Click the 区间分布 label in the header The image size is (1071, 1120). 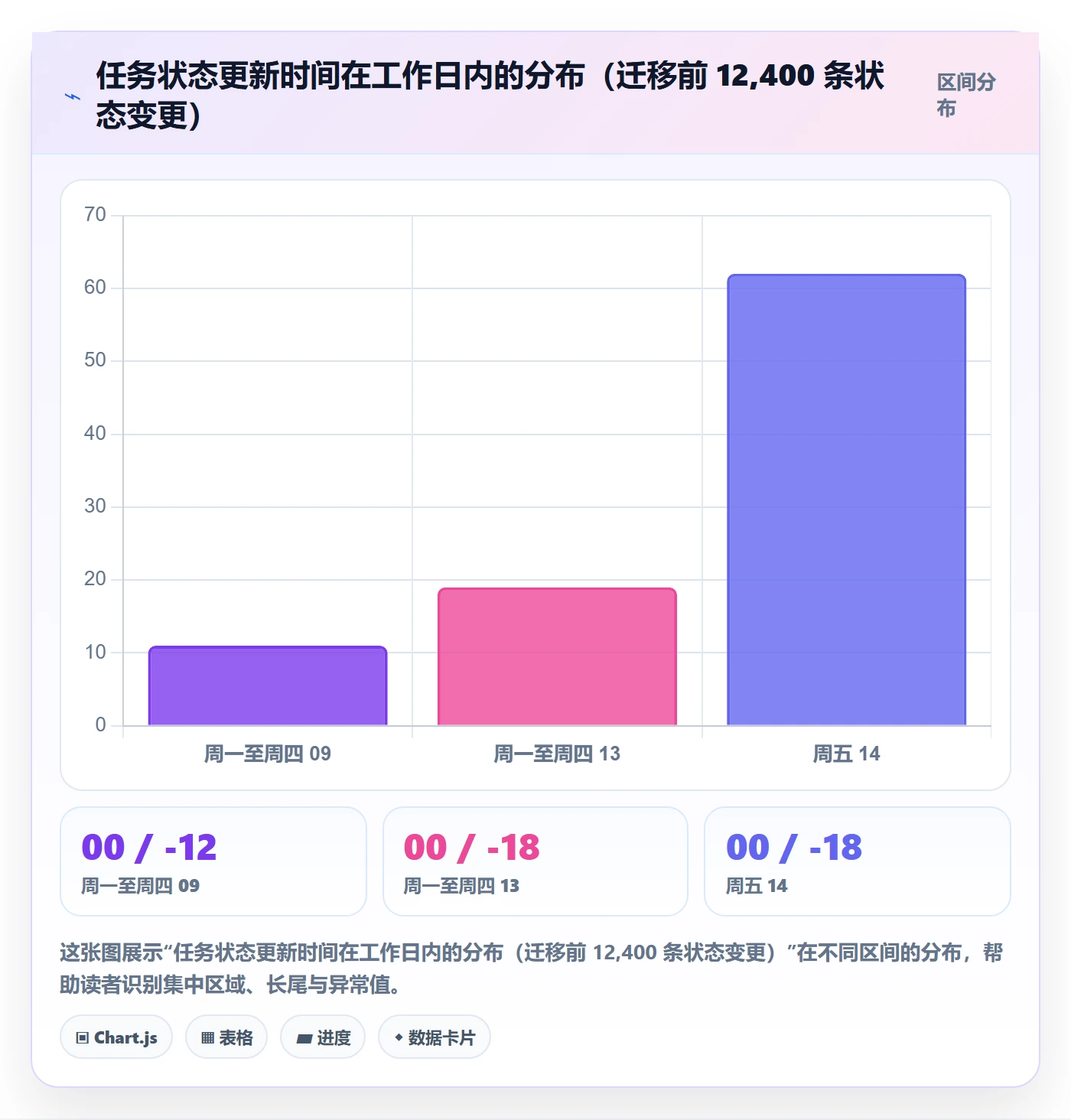[x=967, y=95]
